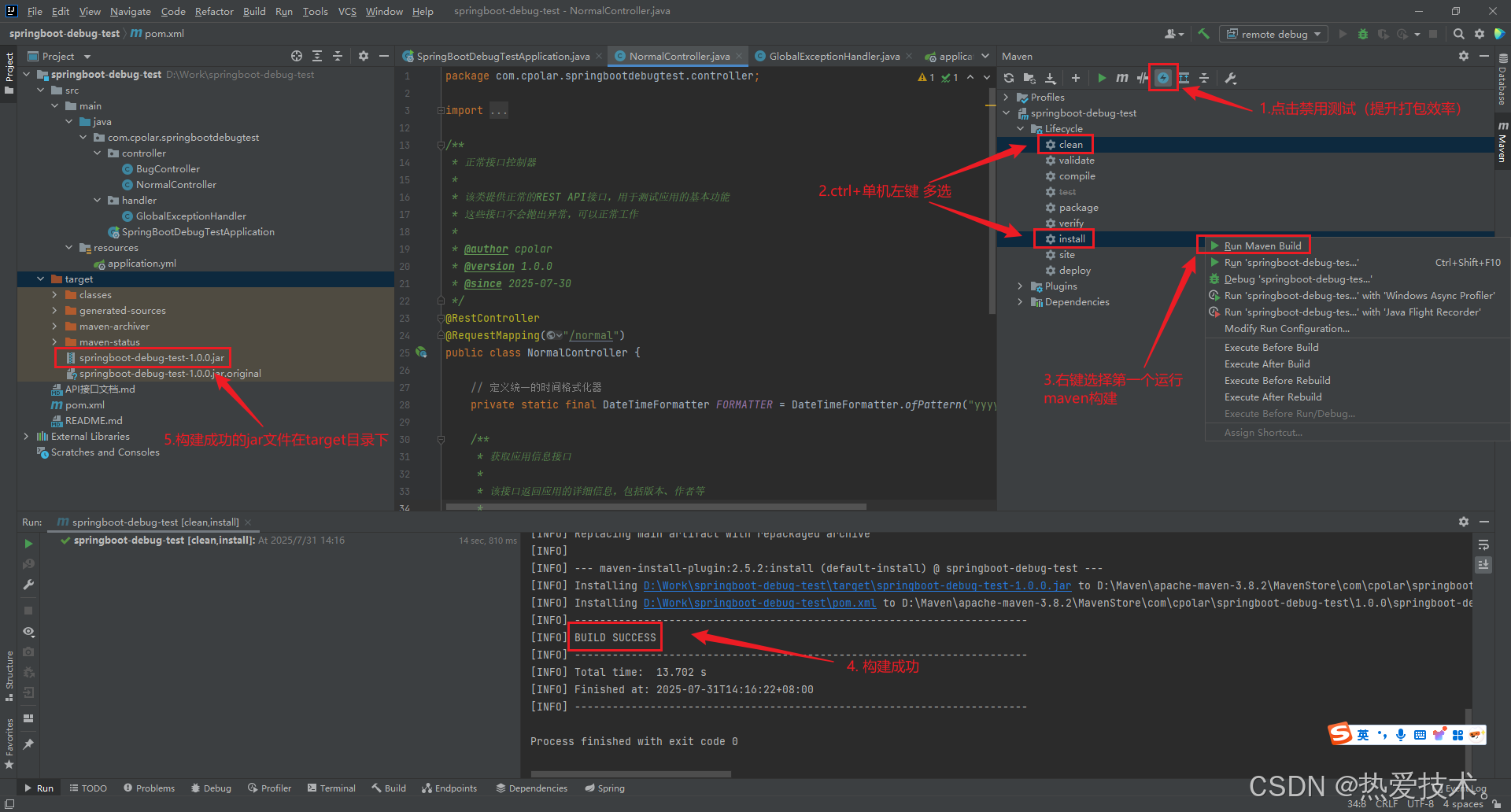The width and height of the screenshot is (1511, 812).
Task: Open Maven Settings wrench icon
Action: pyautogui.click(x=1231, y=78)
